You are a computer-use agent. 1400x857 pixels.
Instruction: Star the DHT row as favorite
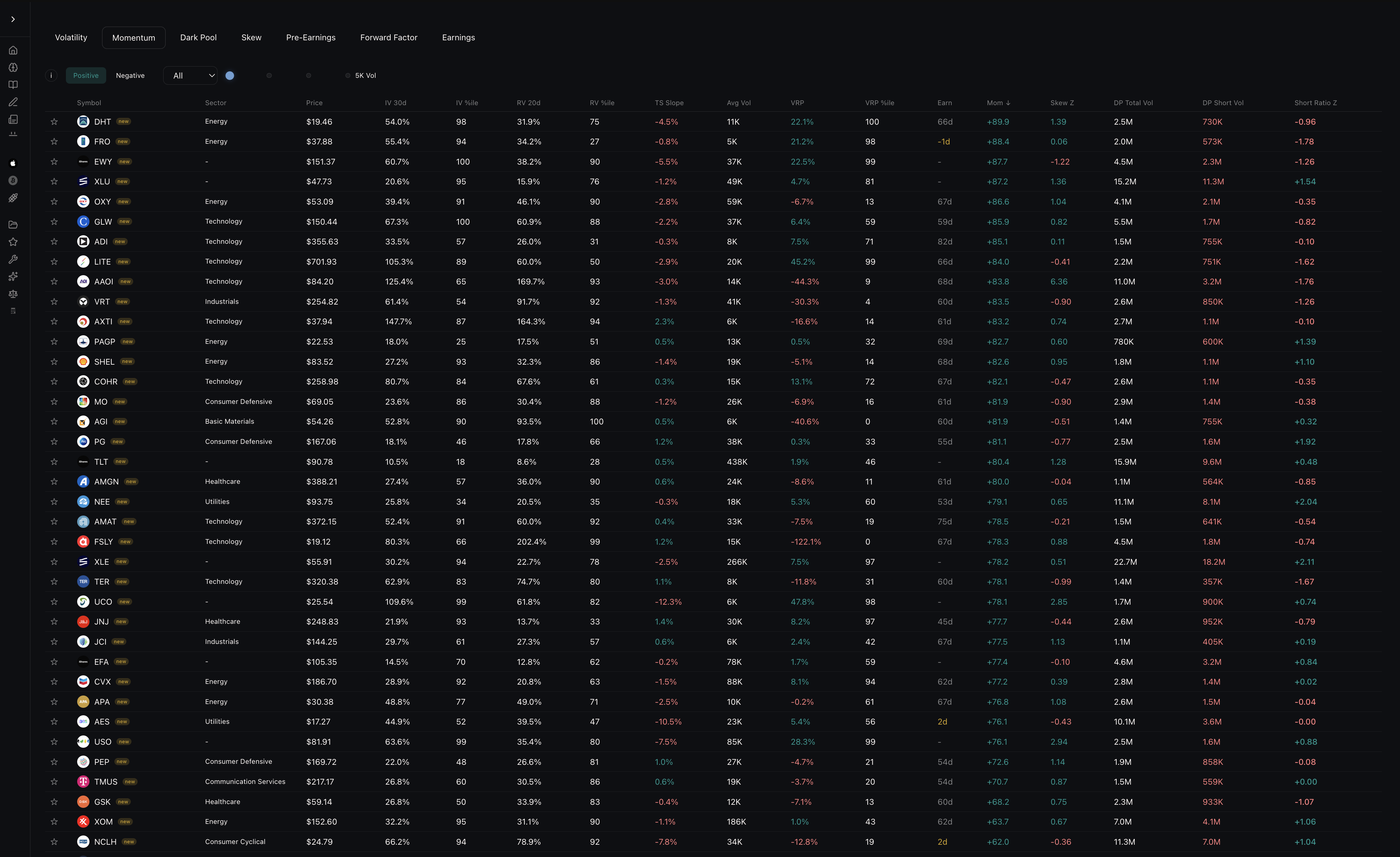tap(54, 122)
